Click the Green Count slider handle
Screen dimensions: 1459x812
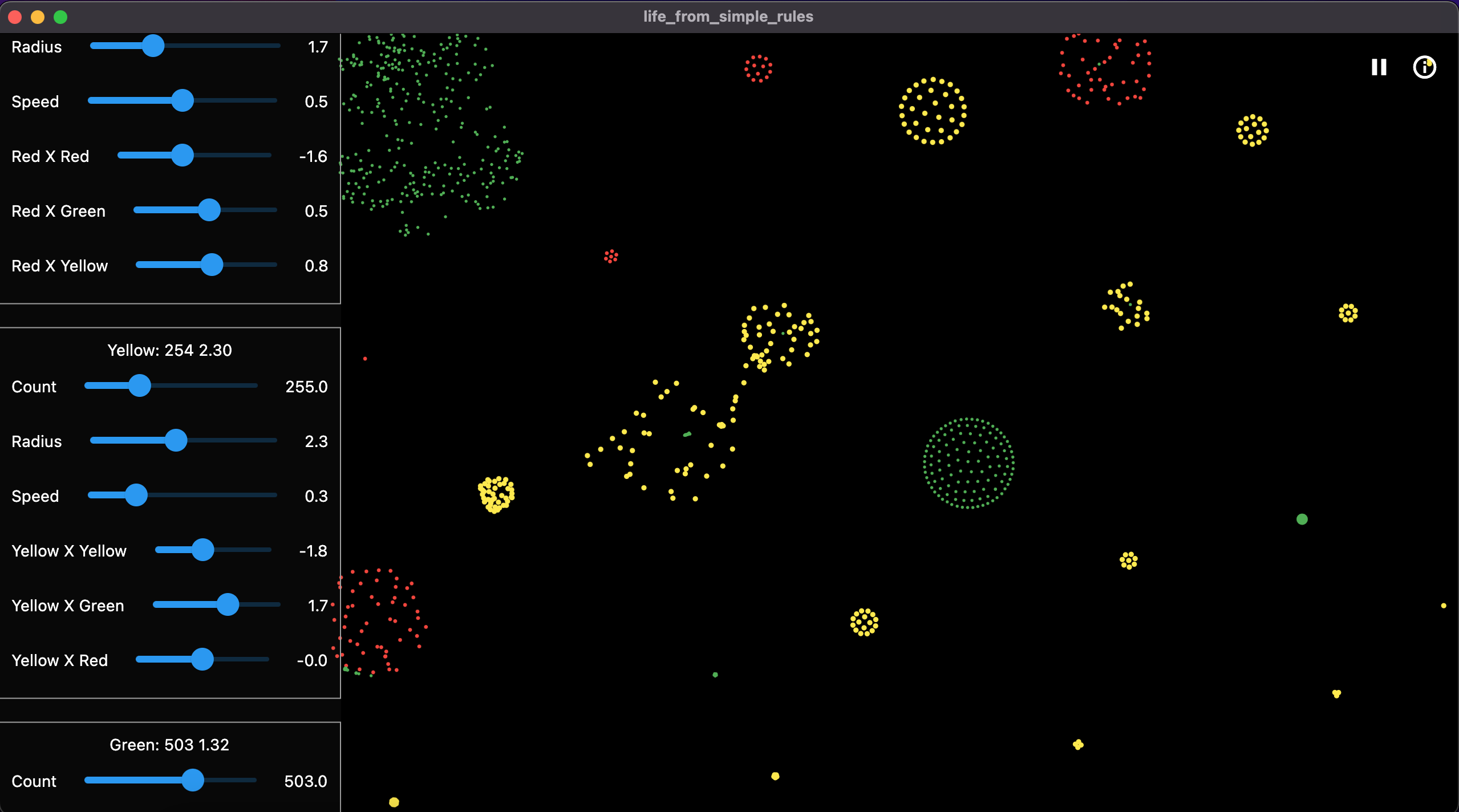(193, 780)
